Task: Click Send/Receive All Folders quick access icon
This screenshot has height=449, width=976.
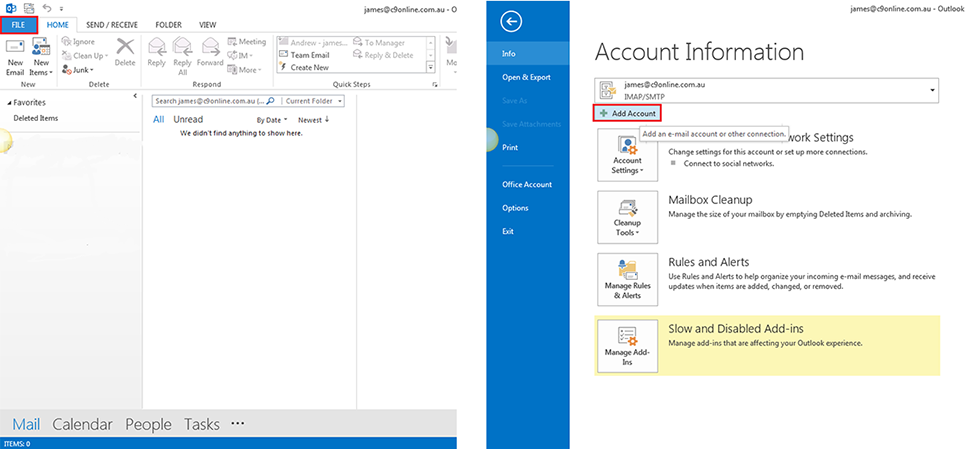Action: coord(29,8)
